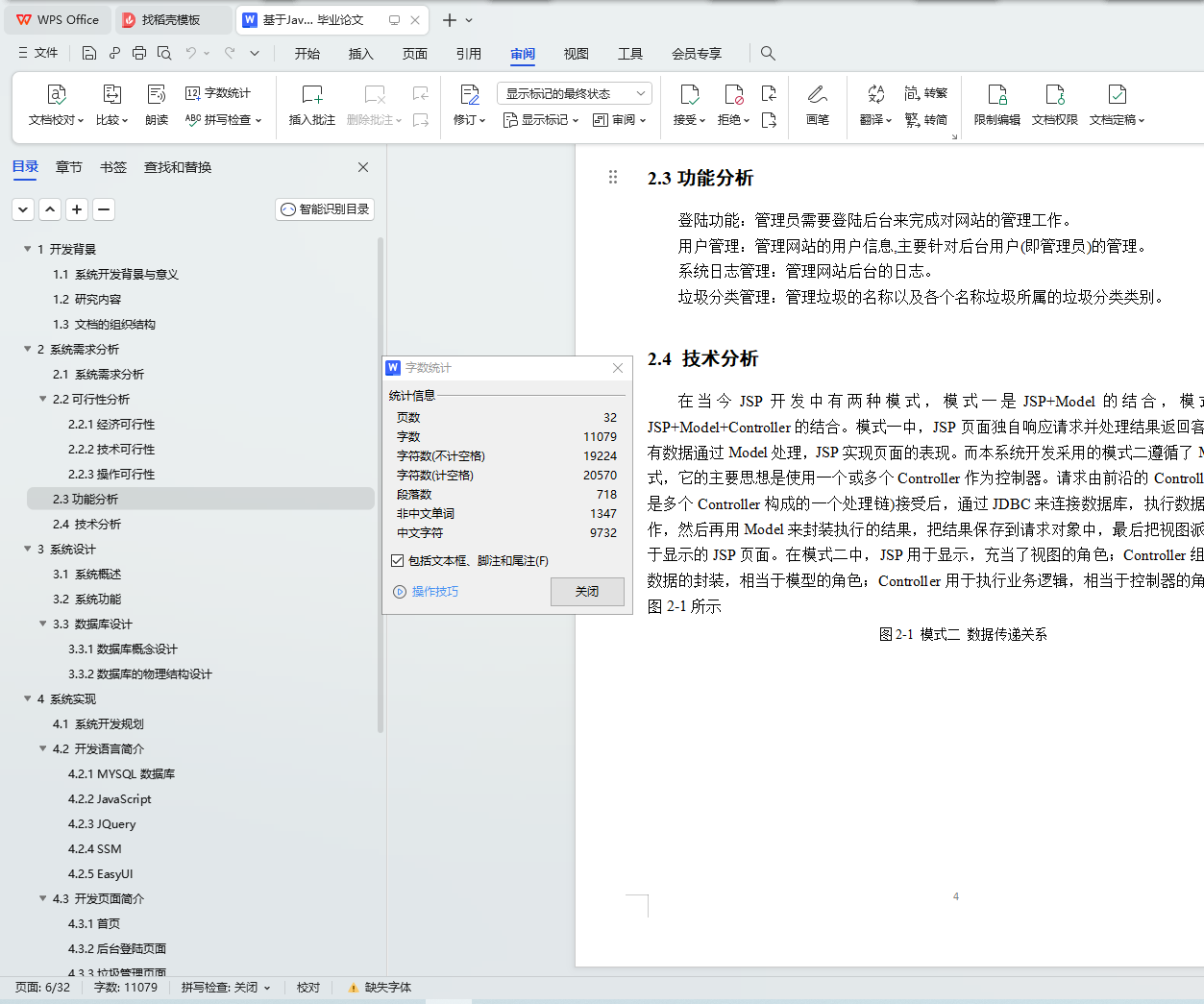The width and height of the screenshot is (1204, 1004).
Task: Collapse the '2.2 可行性分析' outline node
Action: (x=43, y=399)
